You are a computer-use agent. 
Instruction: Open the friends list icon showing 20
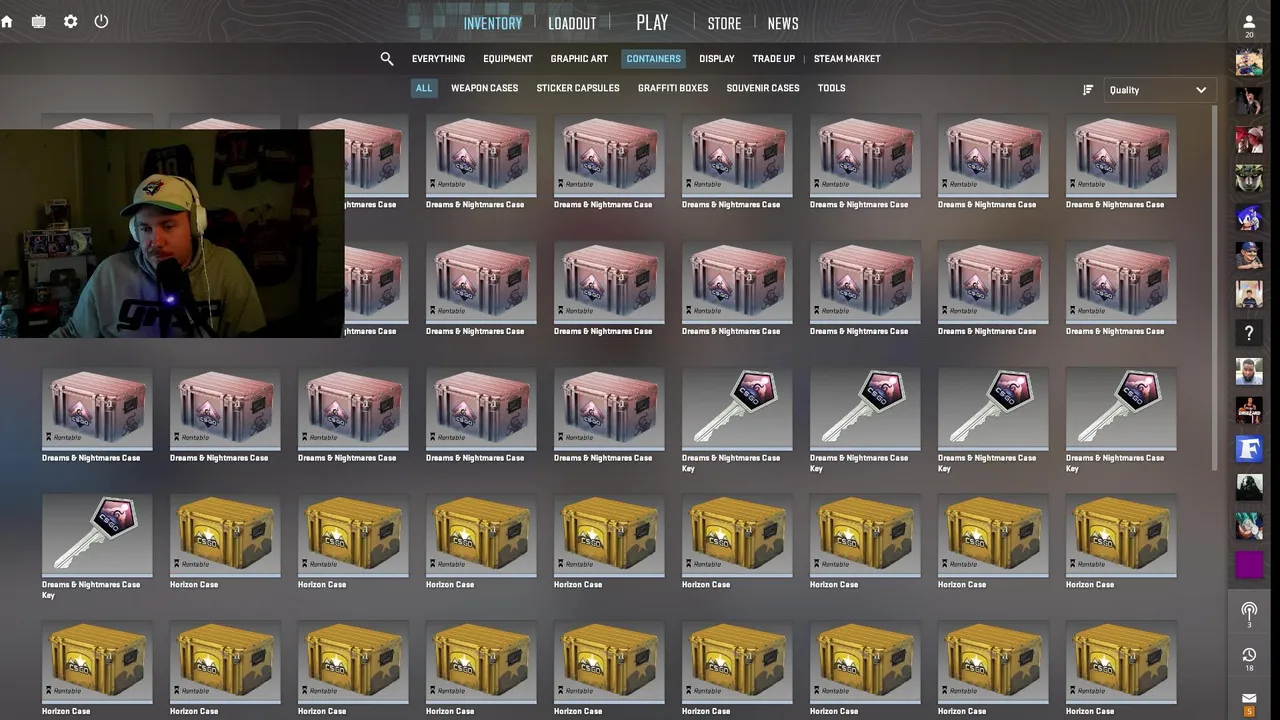click(x=1249, y=25)
